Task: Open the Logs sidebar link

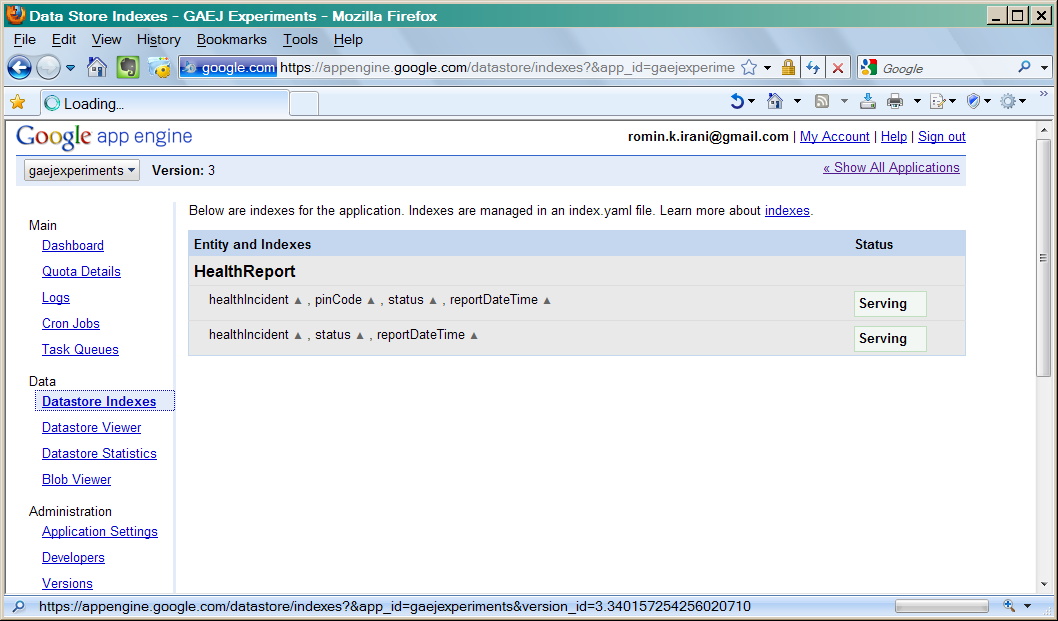Action: click(x=55, y=298)
